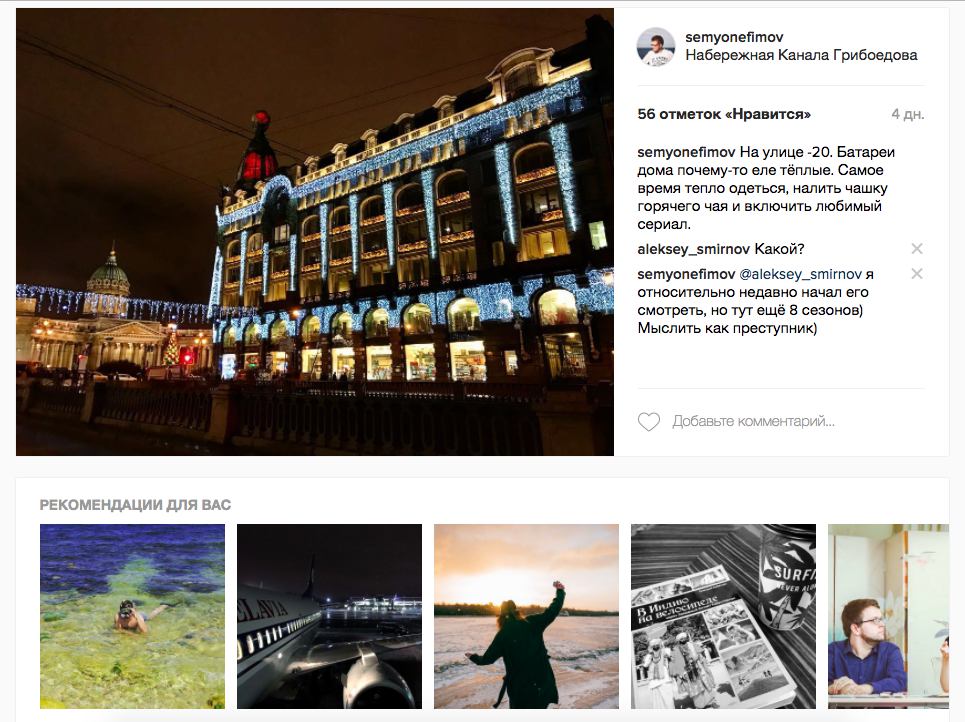The image size is (965, 722).
Task: Click the semyonefimov username in the reply comment
Action: point(686,274)
